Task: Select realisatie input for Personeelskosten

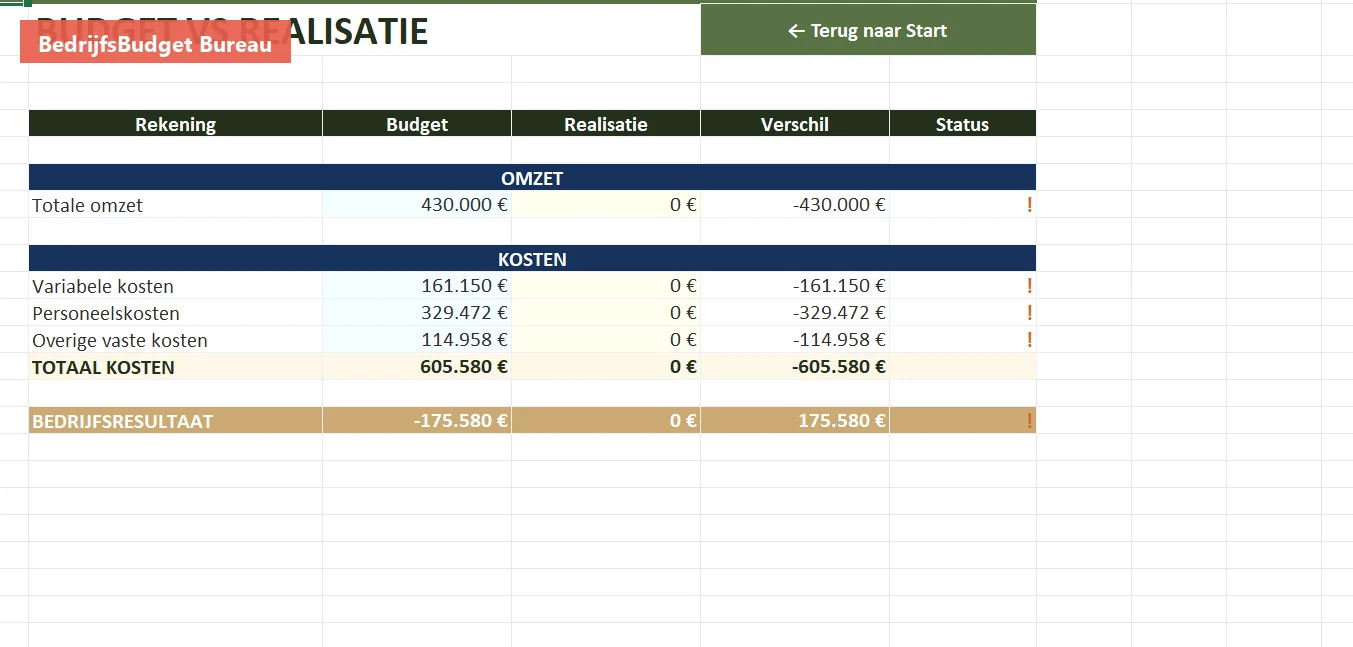Action: click(x=606, y=313)
